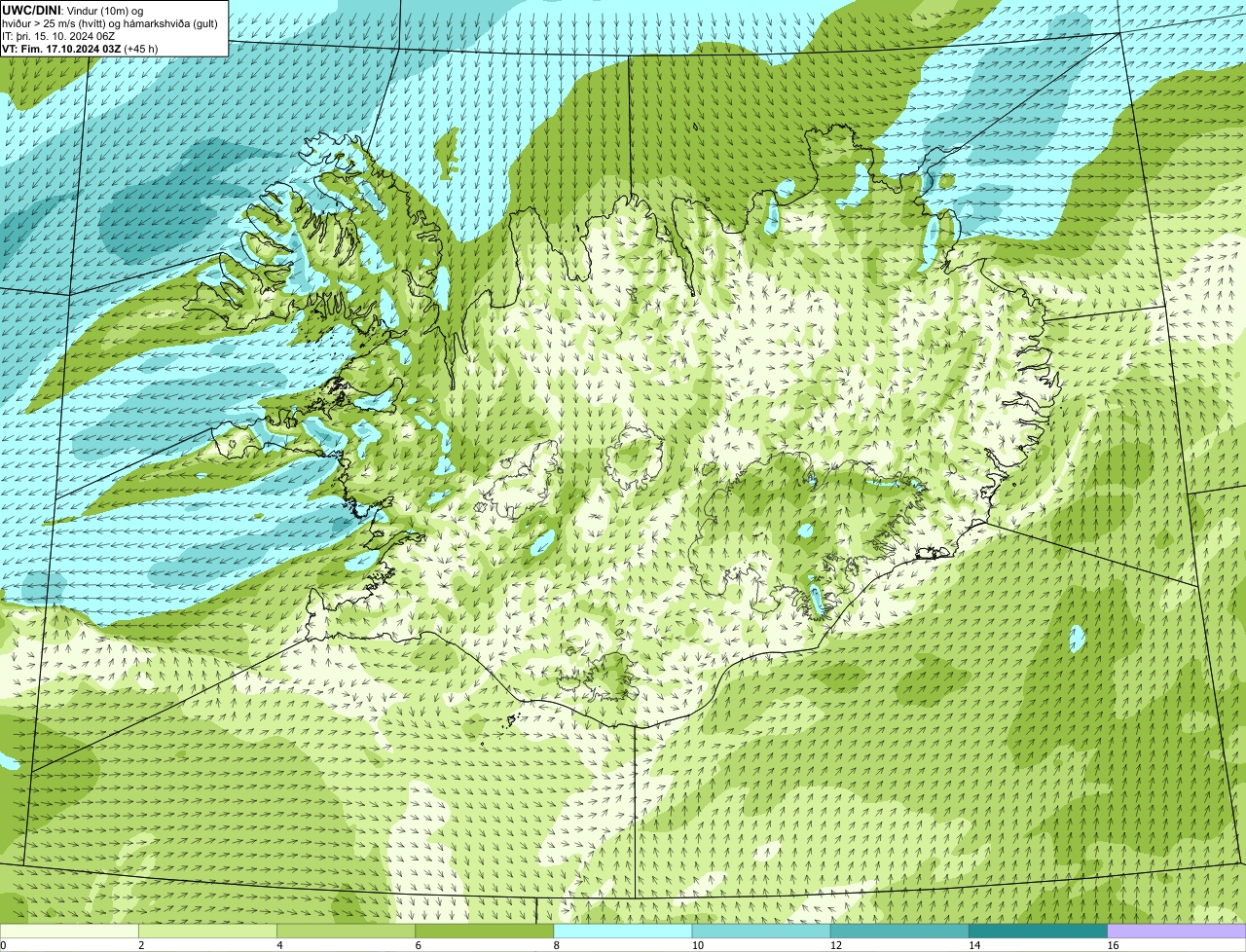
Task: Click the dark teal 14–16 legend segment
Action: point(1038,931)
